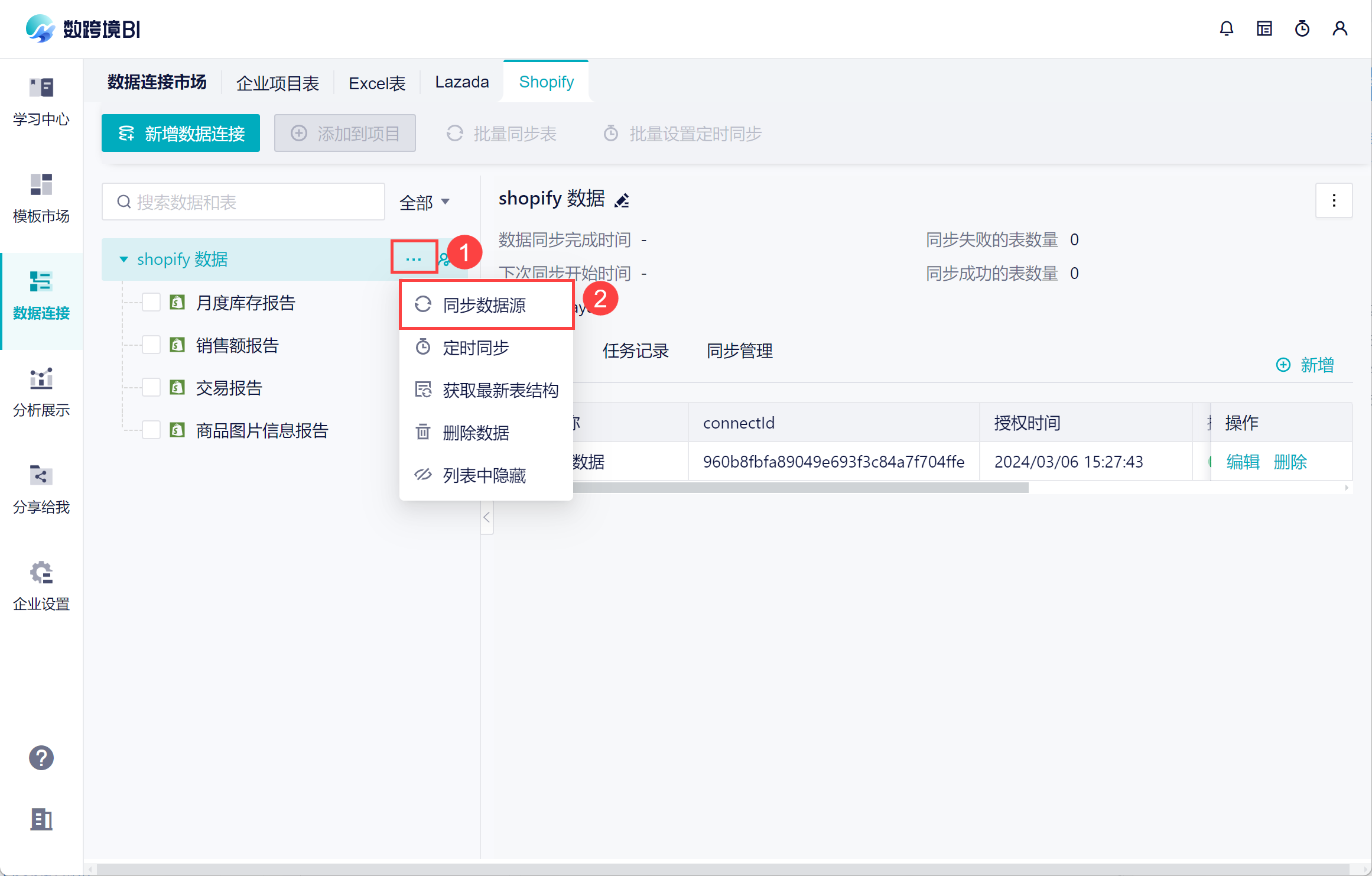Check the 商品图片信息报告 checkbox

click(151, 430)
